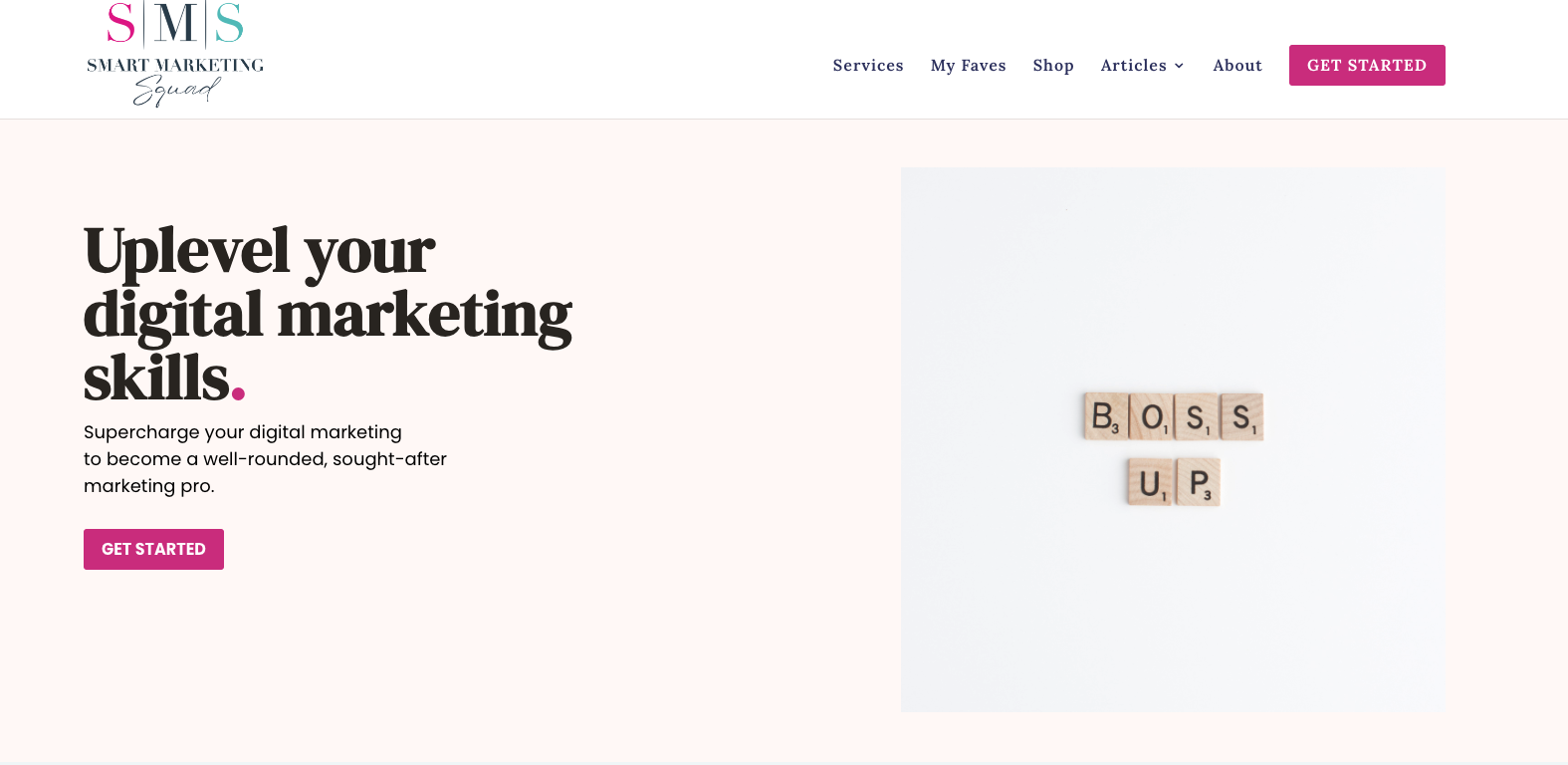Image resolution: width=1568 pixels, height=765 pixels.
Task: Click the letter U scrabble tile
Action: [1150, 482]
